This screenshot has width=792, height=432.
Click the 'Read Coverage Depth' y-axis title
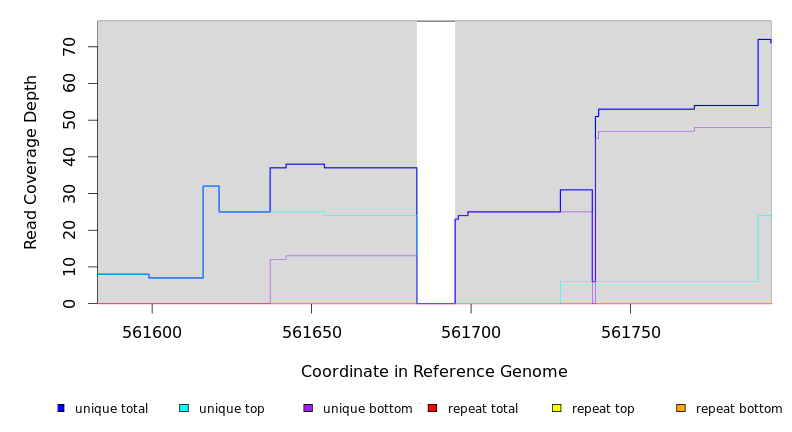tap(32, 162)
